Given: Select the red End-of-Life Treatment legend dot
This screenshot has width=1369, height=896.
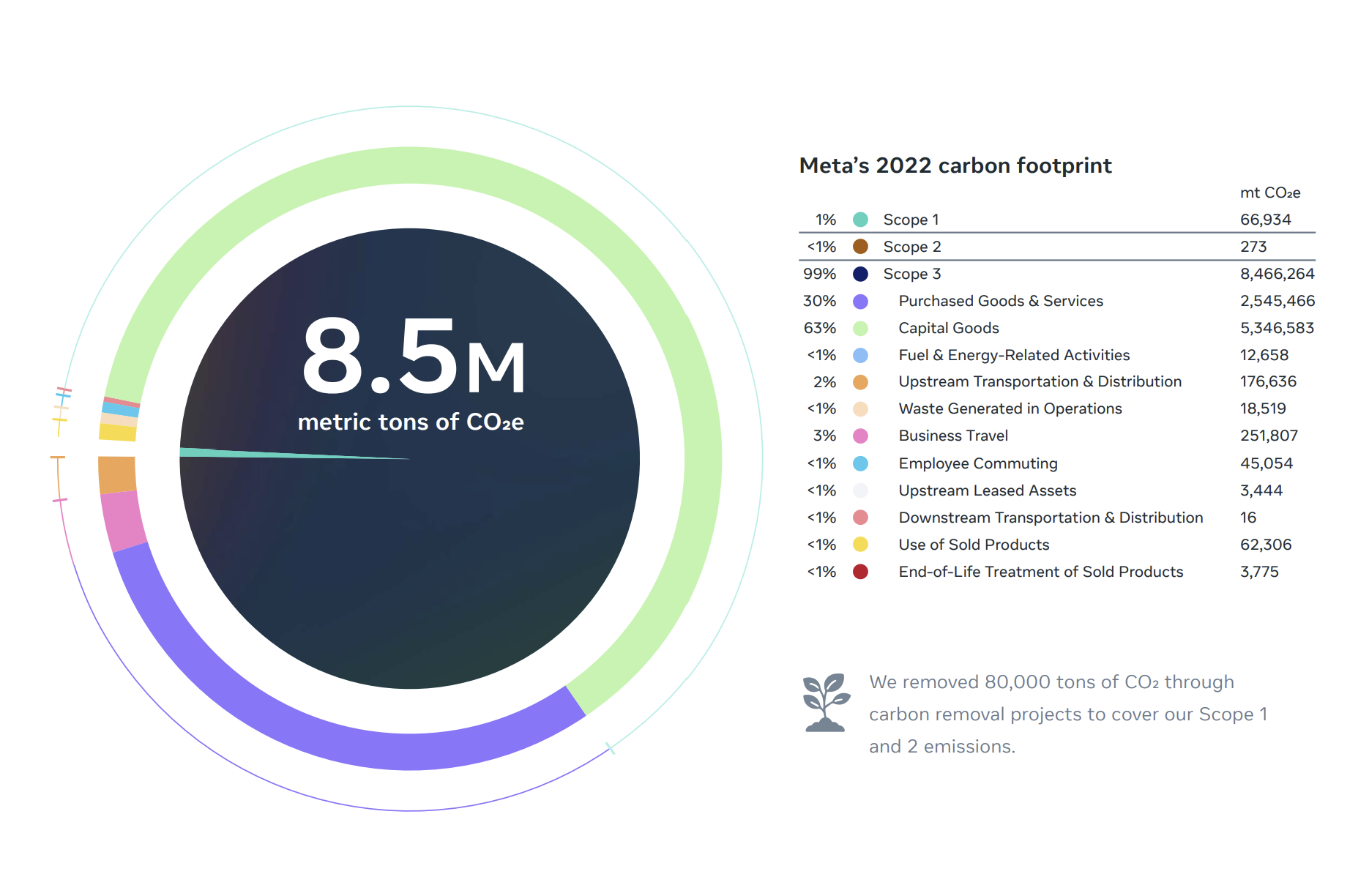Looking at the screenshot, I should coord(860,572).
